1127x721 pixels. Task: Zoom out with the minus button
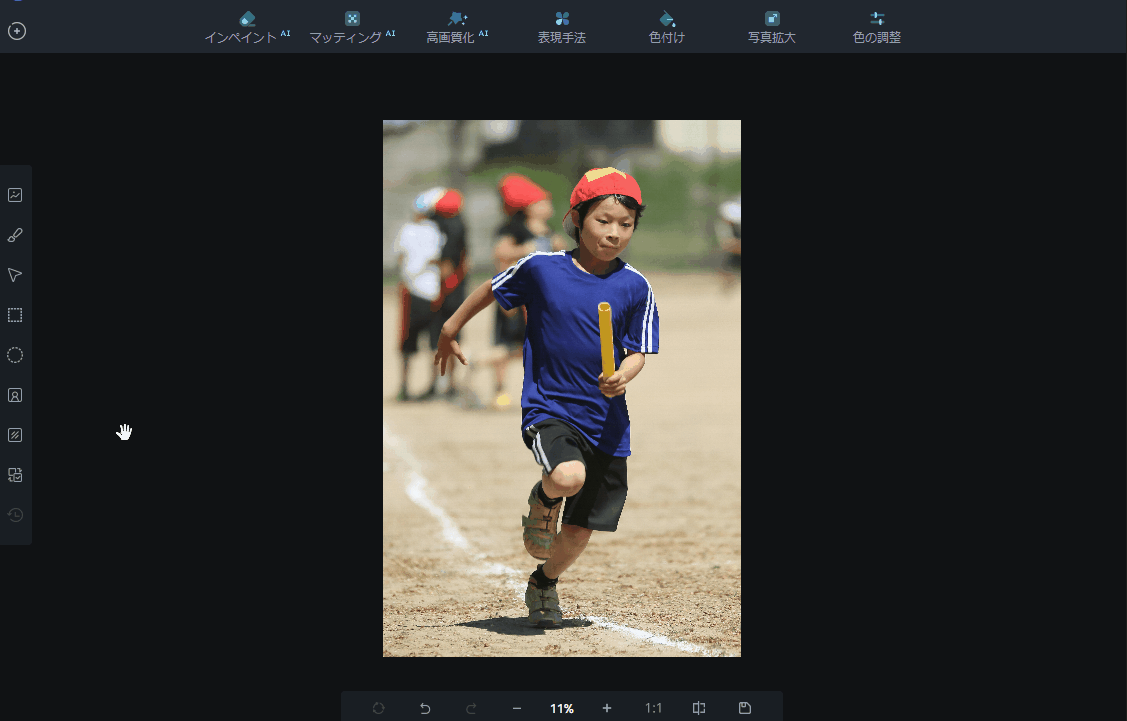click(517, 708)
